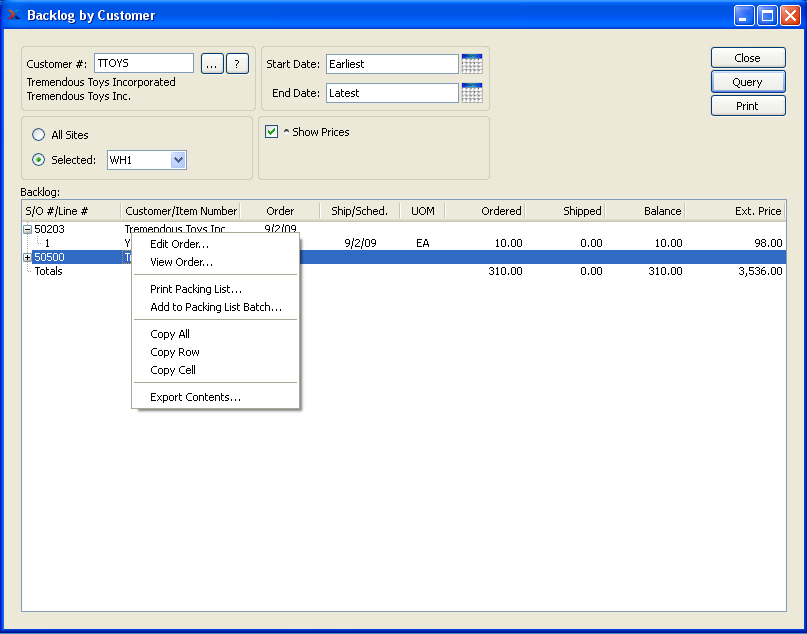The image size is (807, 634).
Task: Sort by the Ext. Price column header
Action: click(x=735, y=211)
